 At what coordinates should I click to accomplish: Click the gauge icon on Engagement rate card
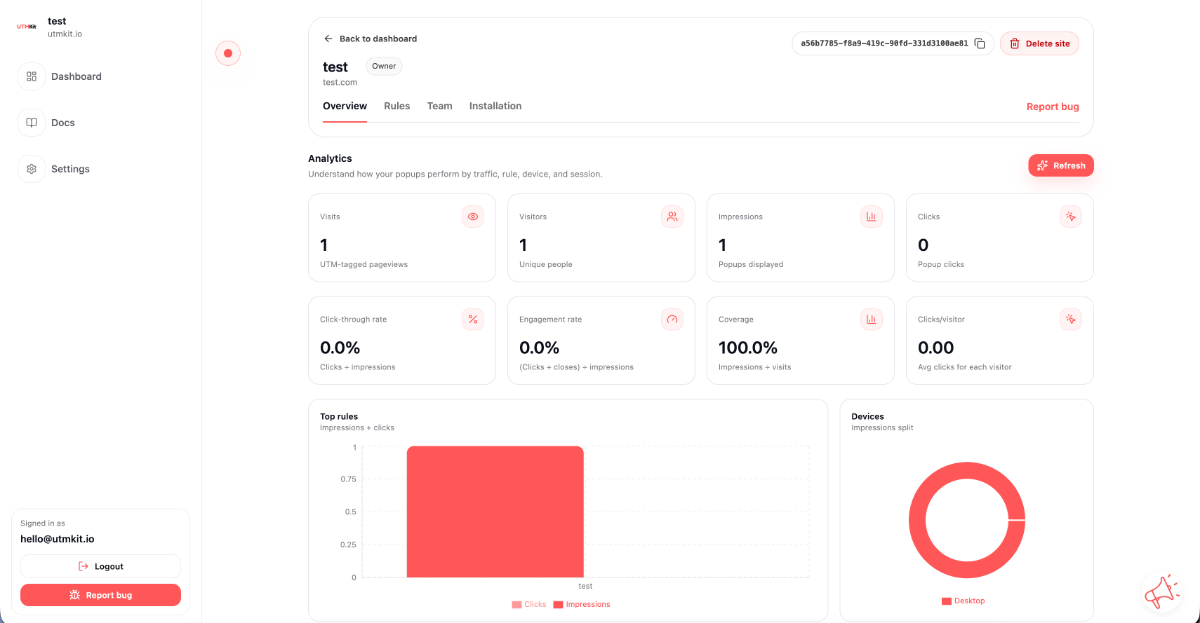672,319
